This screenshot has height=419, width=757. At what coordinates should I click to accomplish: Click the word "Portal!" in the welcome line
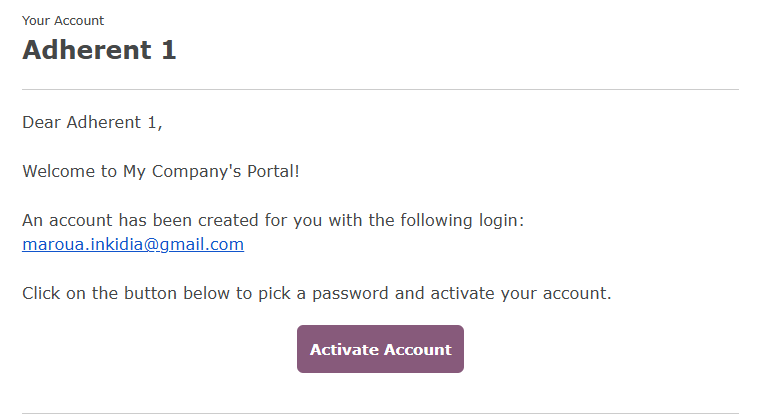click(269, 171)
